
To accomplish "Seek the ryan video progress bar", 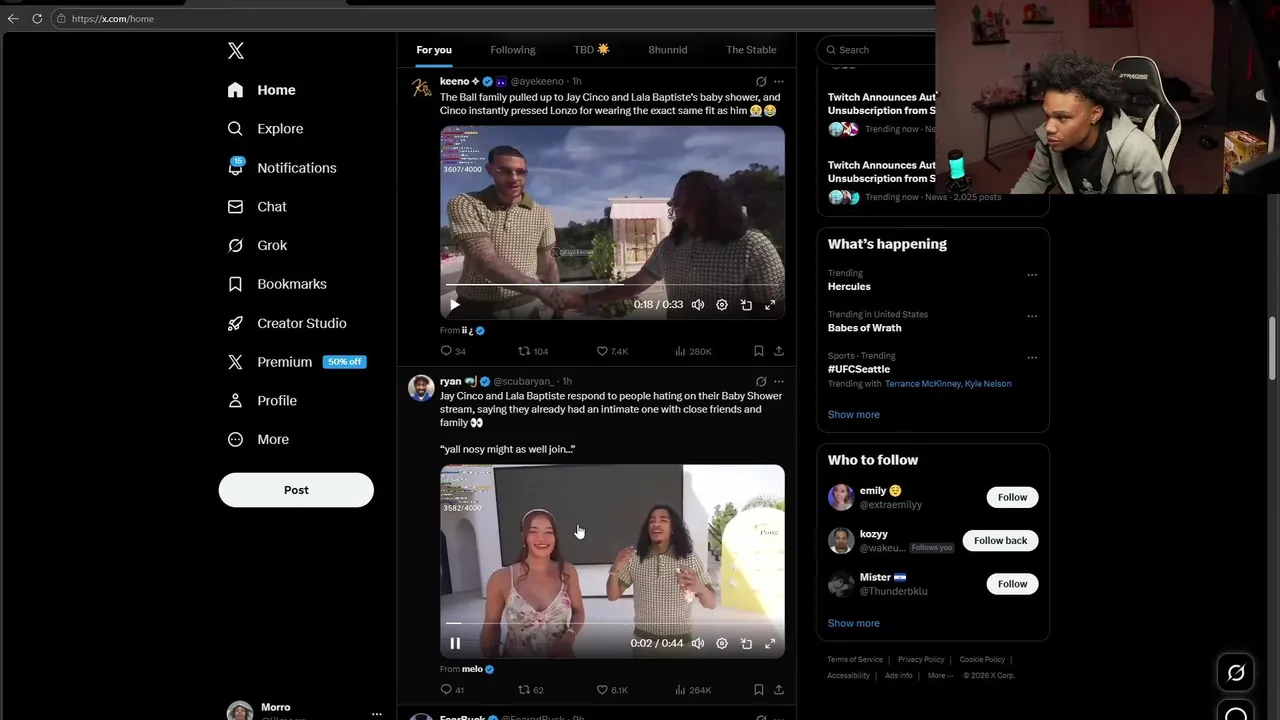I will coord(612,623).
